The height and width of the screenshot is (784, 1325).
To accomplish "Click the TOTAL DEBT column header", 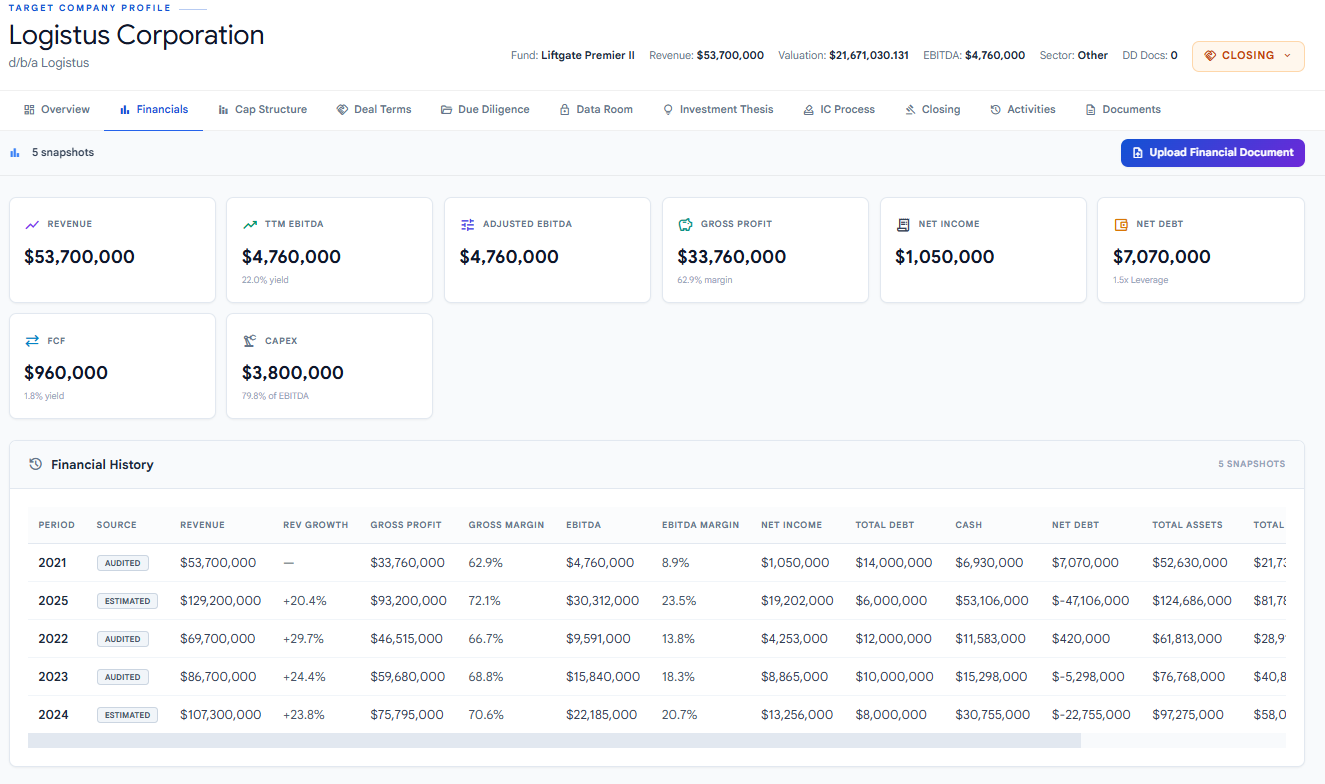I will pos(885,525).
